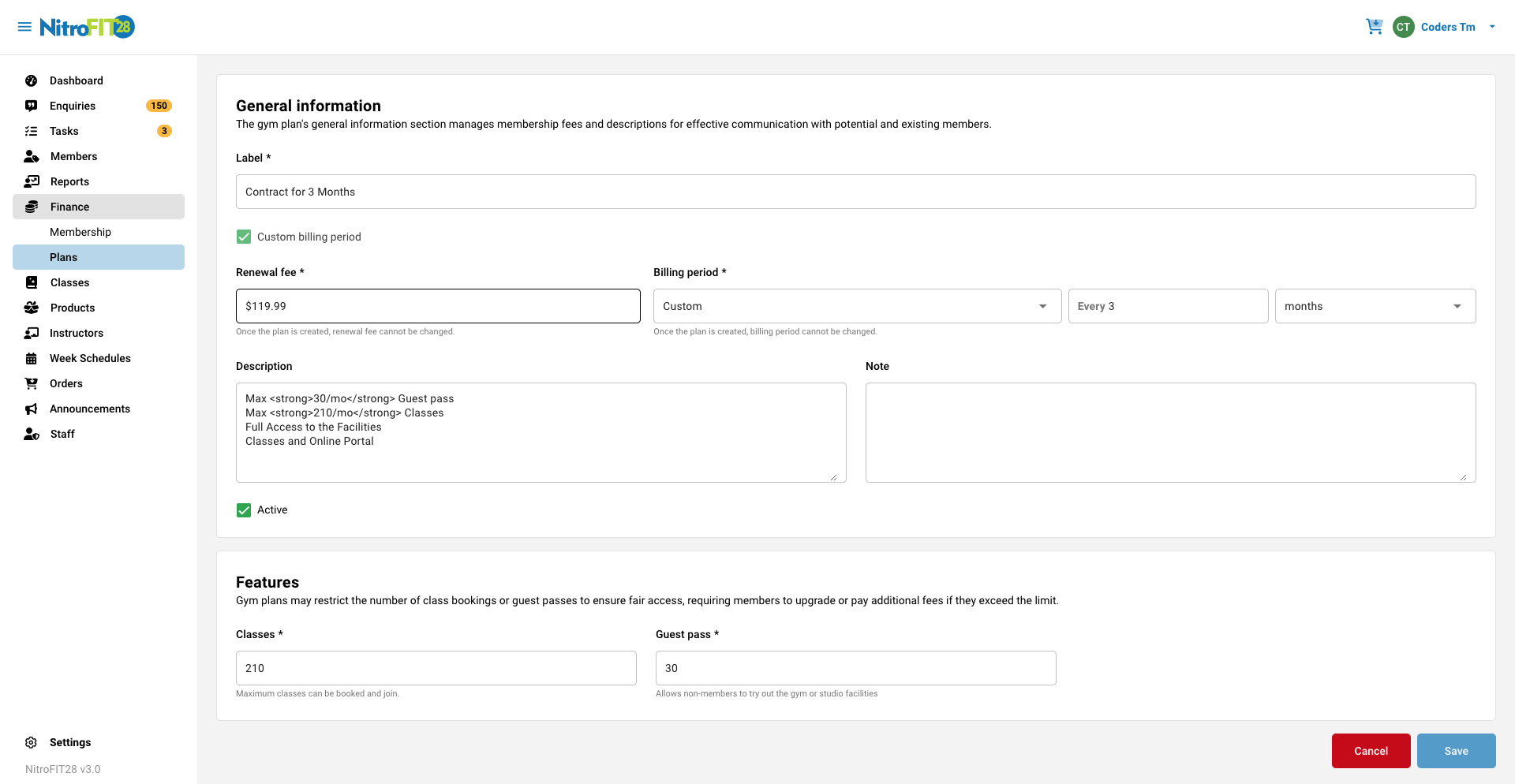
Task: Open the shopping cart icon
Action: [1374, 27]
